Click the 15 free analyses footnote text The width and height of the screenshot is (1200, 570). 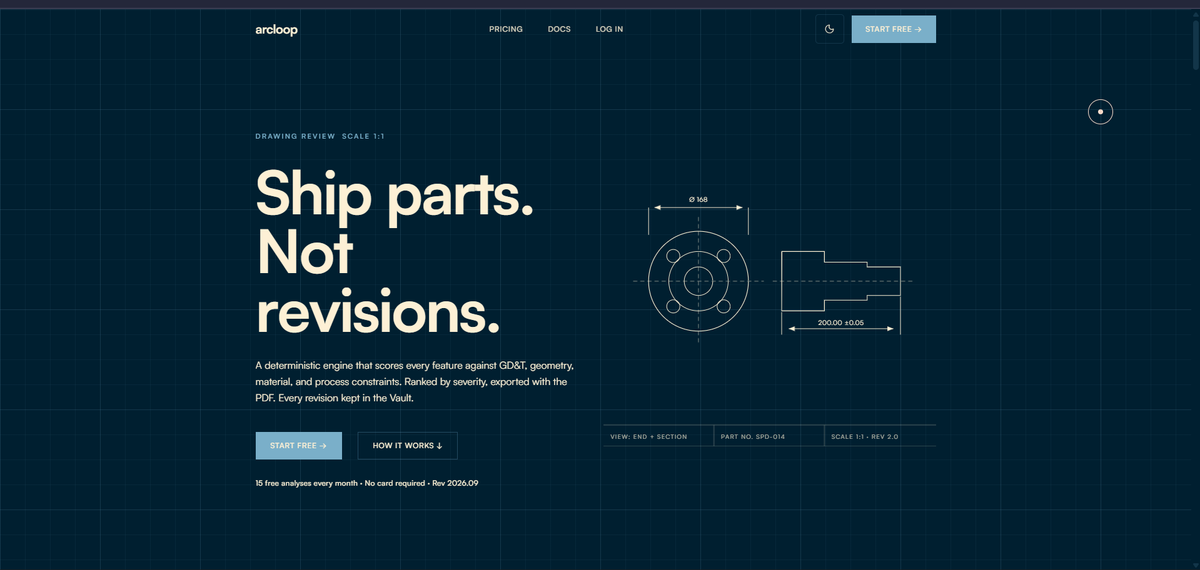click(367, 484)
